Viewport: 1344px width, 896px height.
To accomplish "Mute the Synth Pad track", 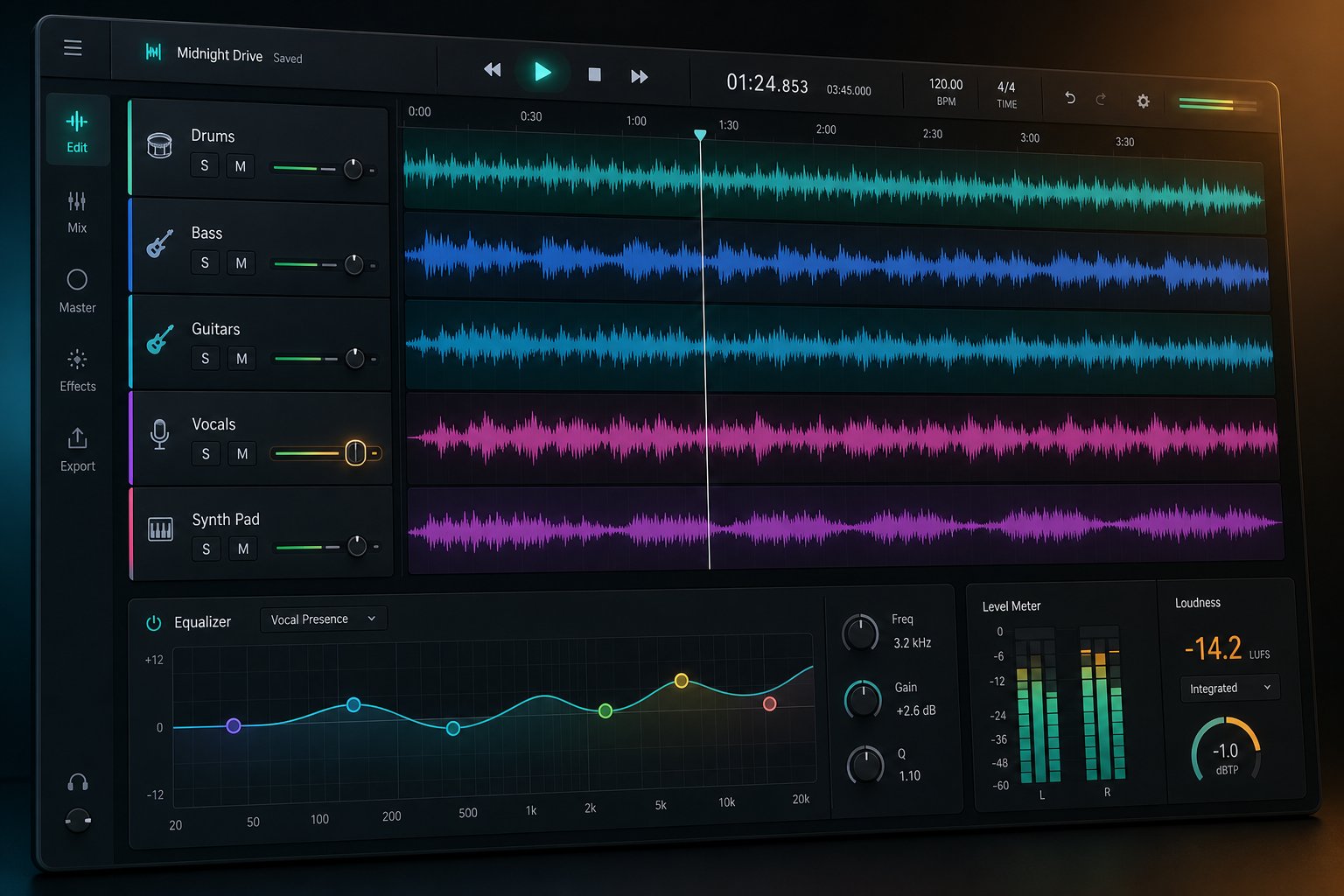I will (x=243, y=549).
